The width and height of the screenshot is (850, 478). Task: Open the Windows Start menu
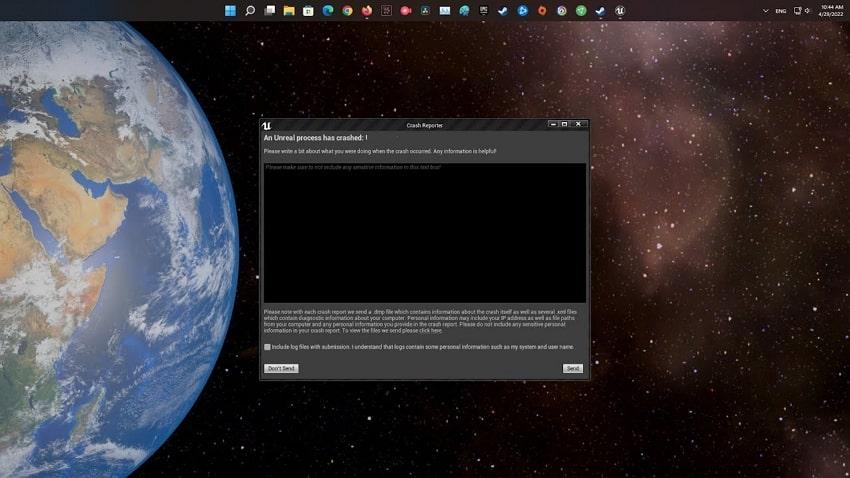pyautogui.click(x=230, y=11)
